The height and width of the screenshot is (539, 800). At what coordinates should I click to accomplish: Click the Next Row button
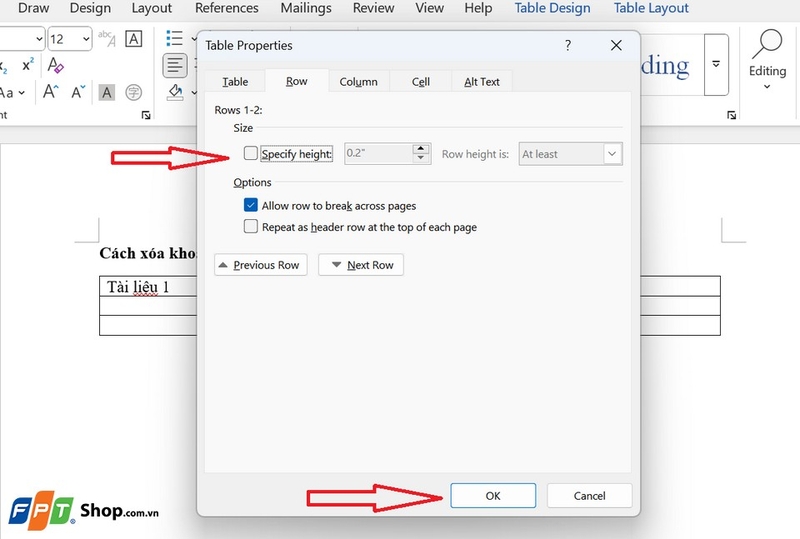tap(361, 265)
